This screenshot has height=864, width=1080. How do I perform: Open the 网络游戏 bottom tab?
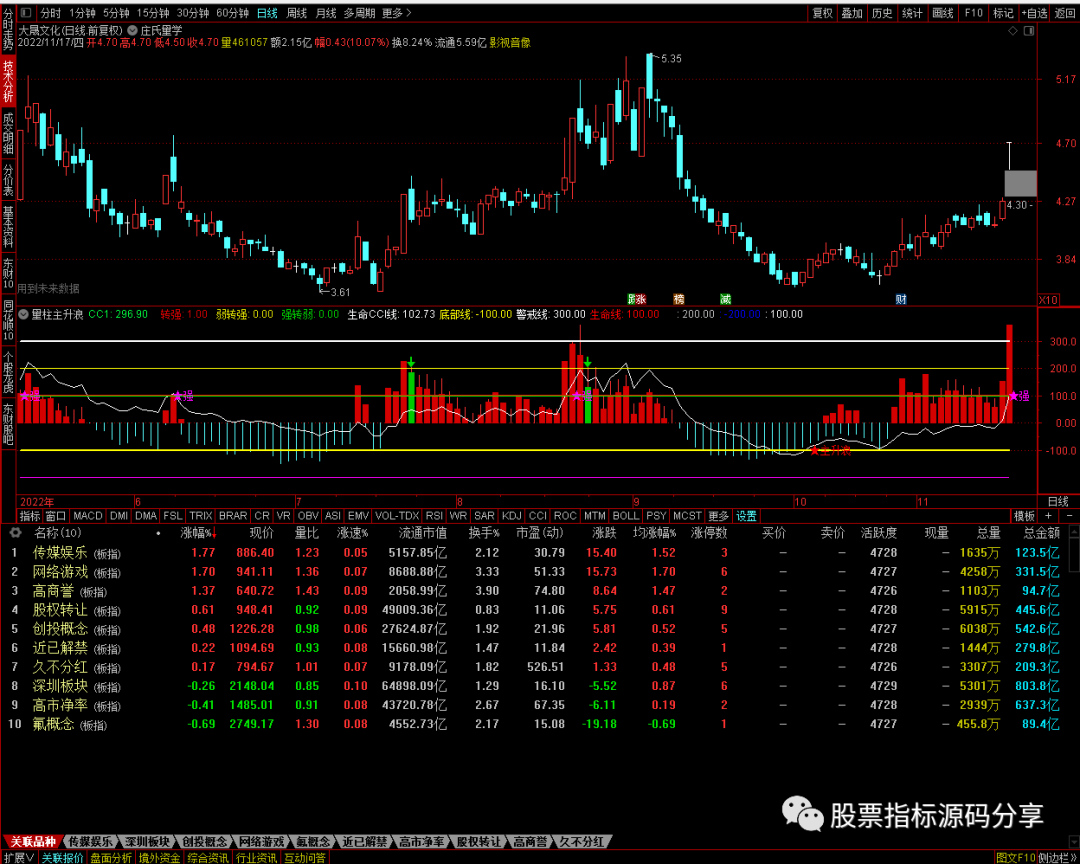point(261,842)
